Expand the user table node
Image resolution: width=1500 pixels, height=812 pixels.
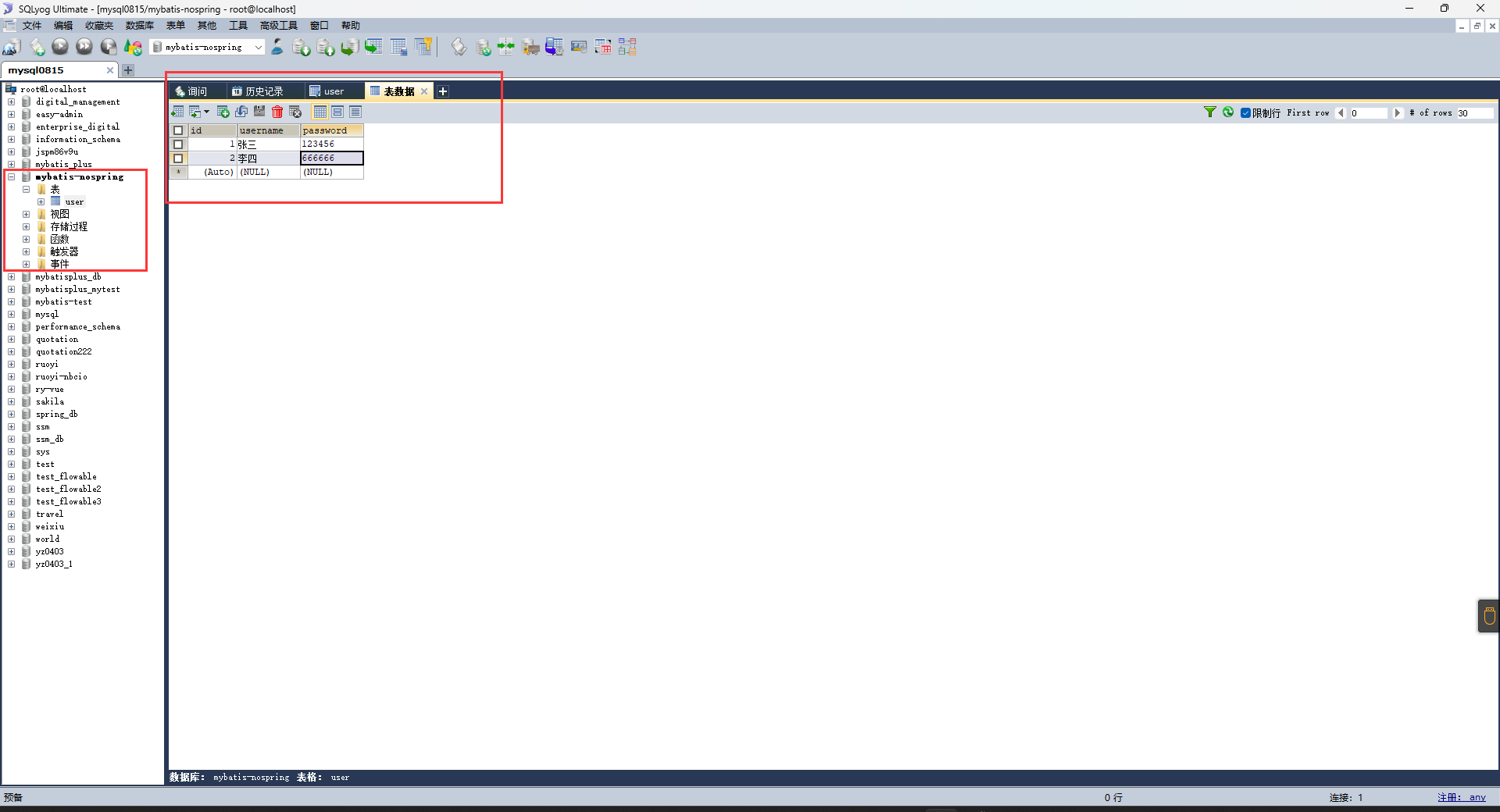click(41, 202)
